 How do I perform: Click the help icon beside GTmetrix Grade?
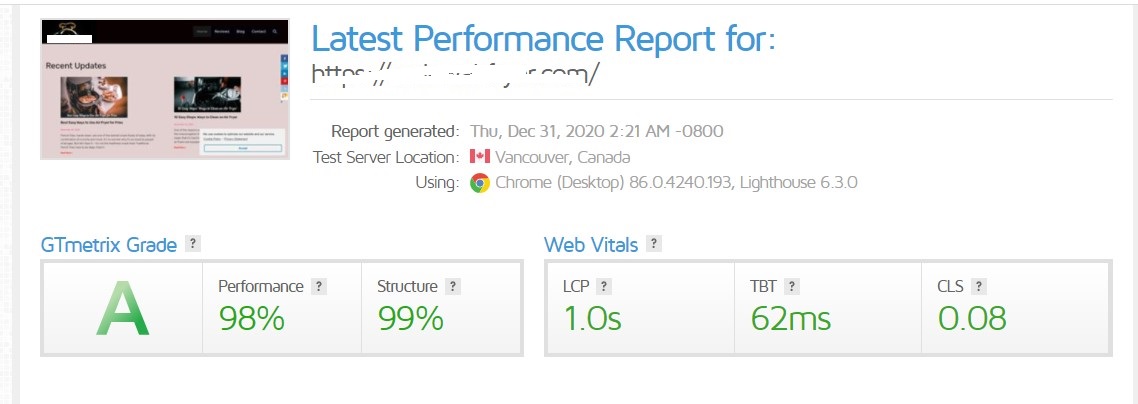[193, 244]
